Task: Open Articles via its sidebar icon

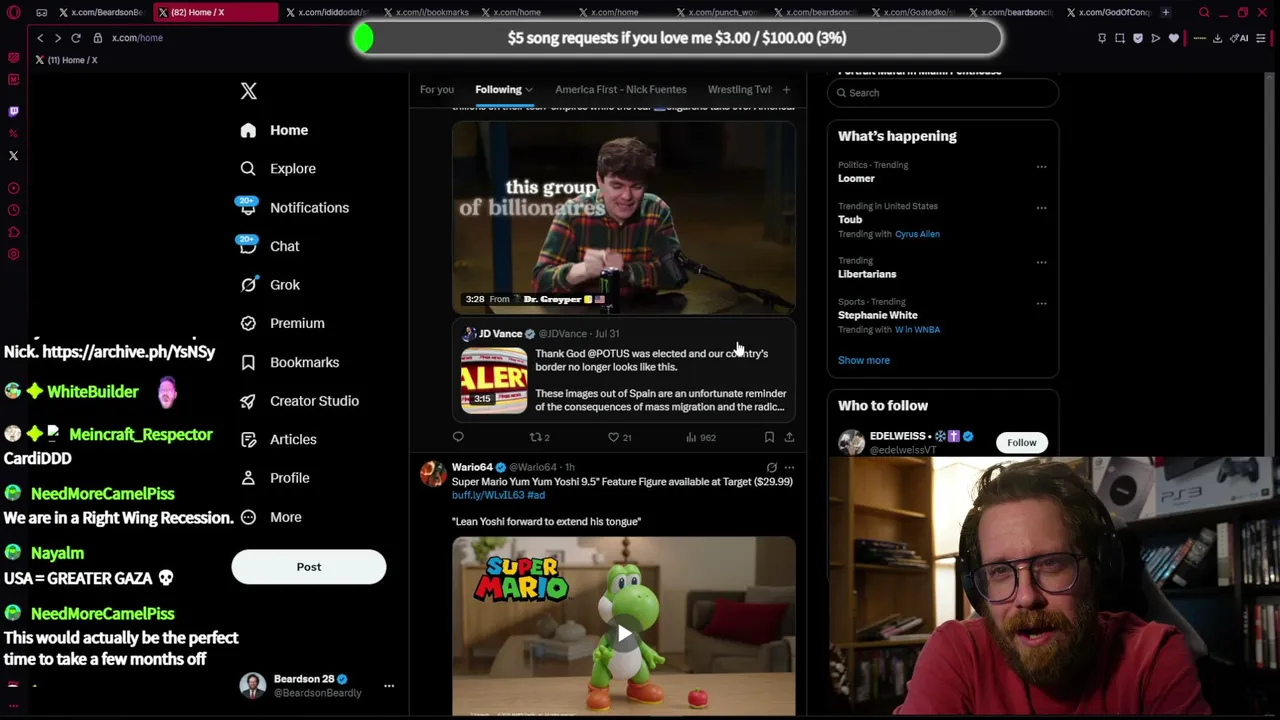Action: click(x=248, y=439)
